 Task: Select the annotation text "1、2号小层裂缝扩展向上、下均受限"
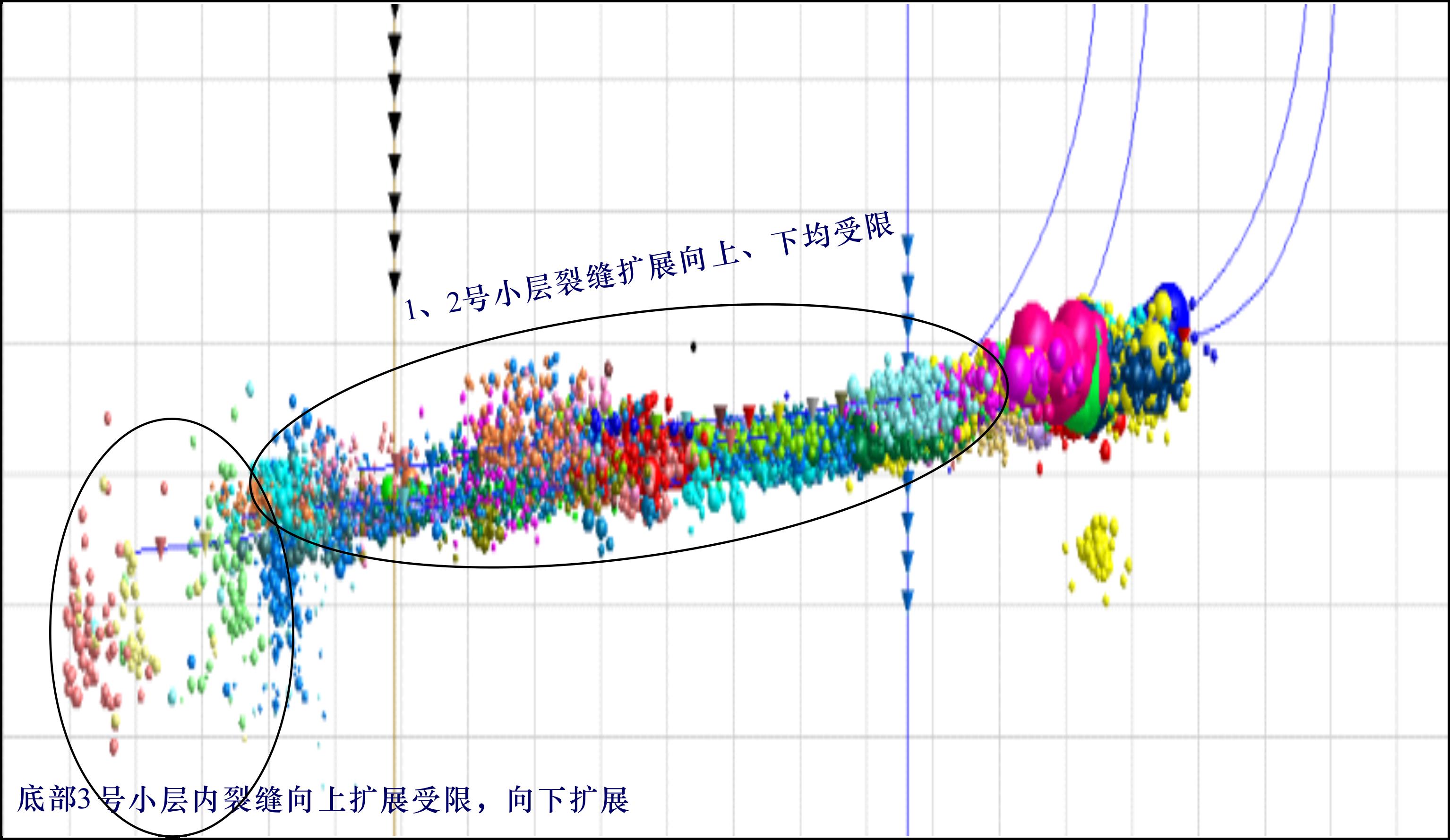coord(649,266)
